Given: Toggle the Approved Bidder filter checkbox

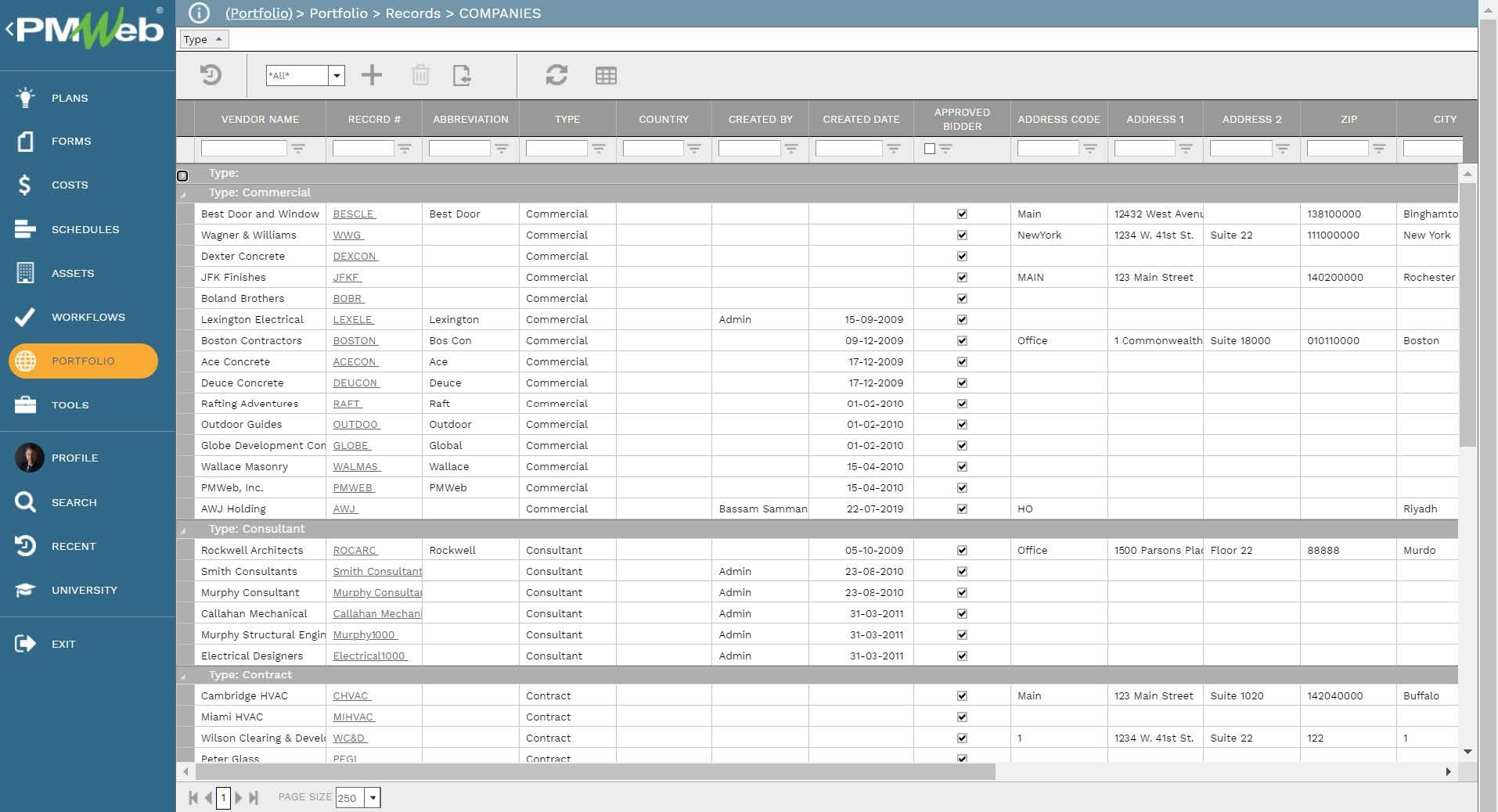Looking at the screenshot, I should click(930, 149).
